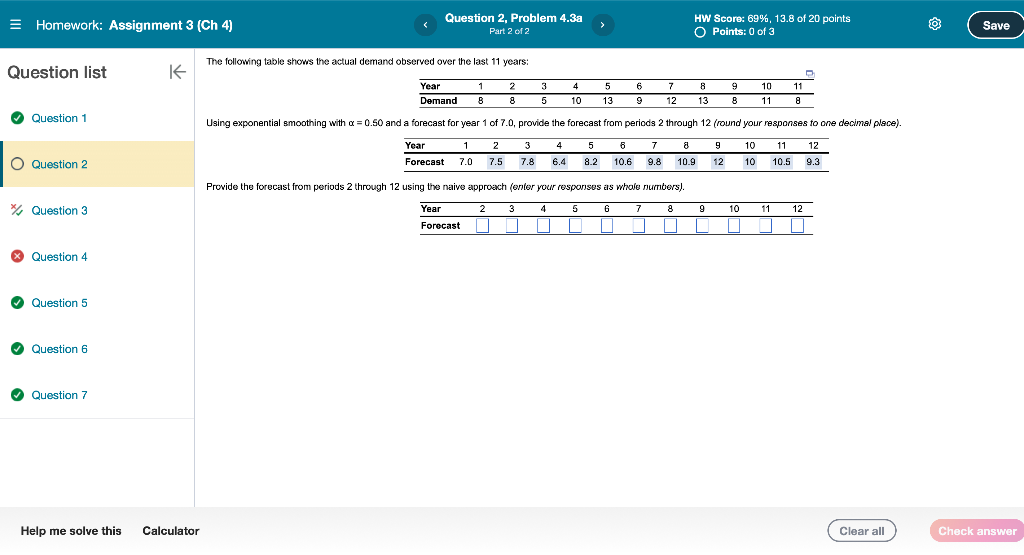The image size is (1024, 555).
Task: Click the Clear all button
Action: [x=861, y=531]
